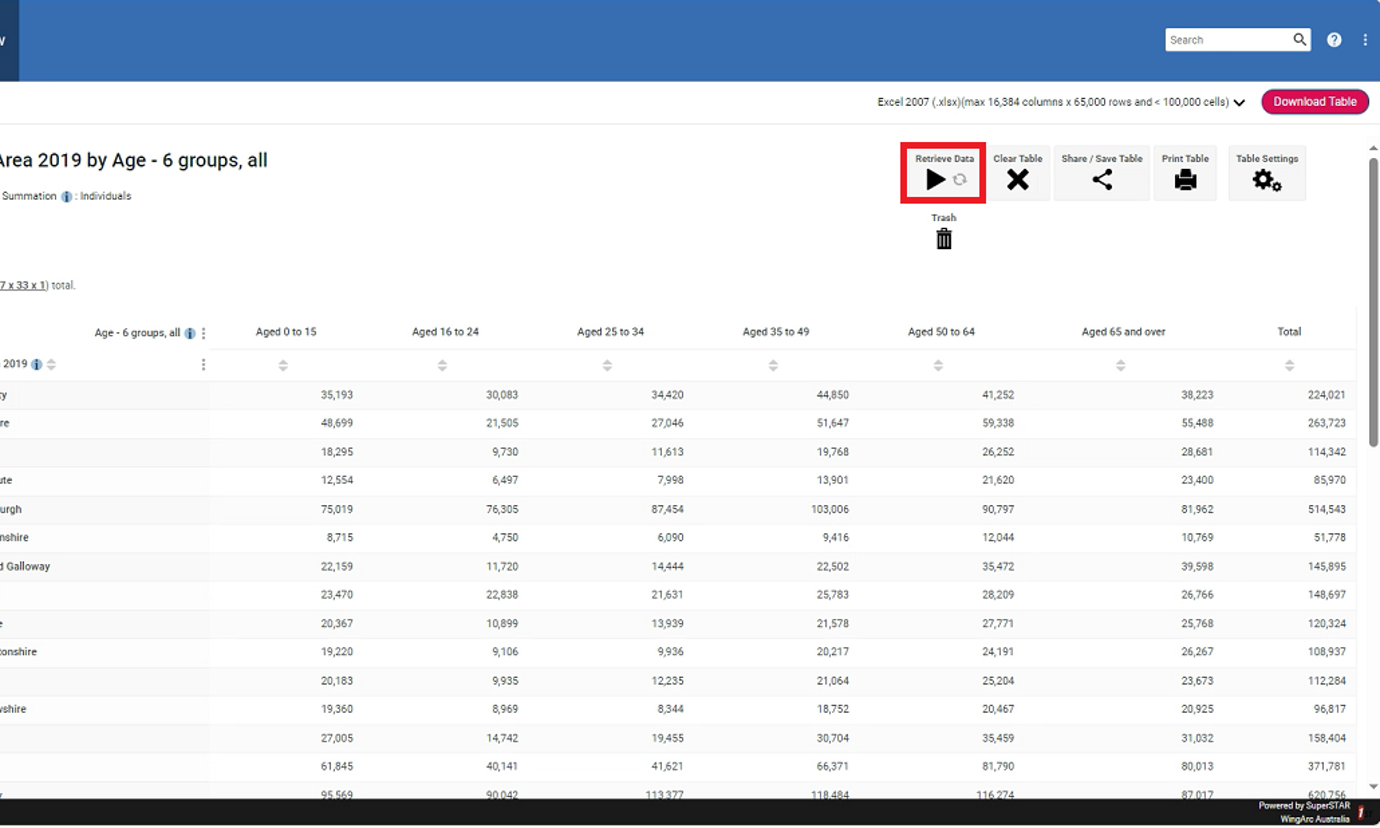Expand the Excel 2007 format dropdown
Screen dimensions: 1380x828
pos(1239,102)
